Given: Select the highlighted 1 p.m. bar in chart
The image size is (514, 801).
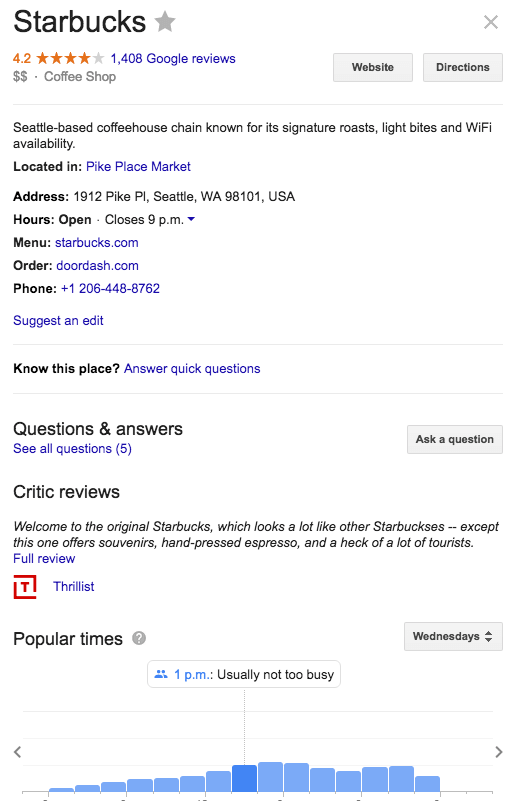Looking at the screenshot, I should 244,778.
